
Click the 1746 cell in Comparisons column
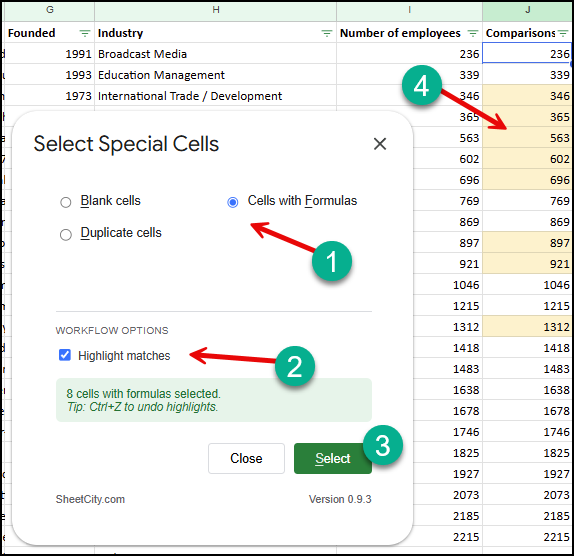(527, 432)
